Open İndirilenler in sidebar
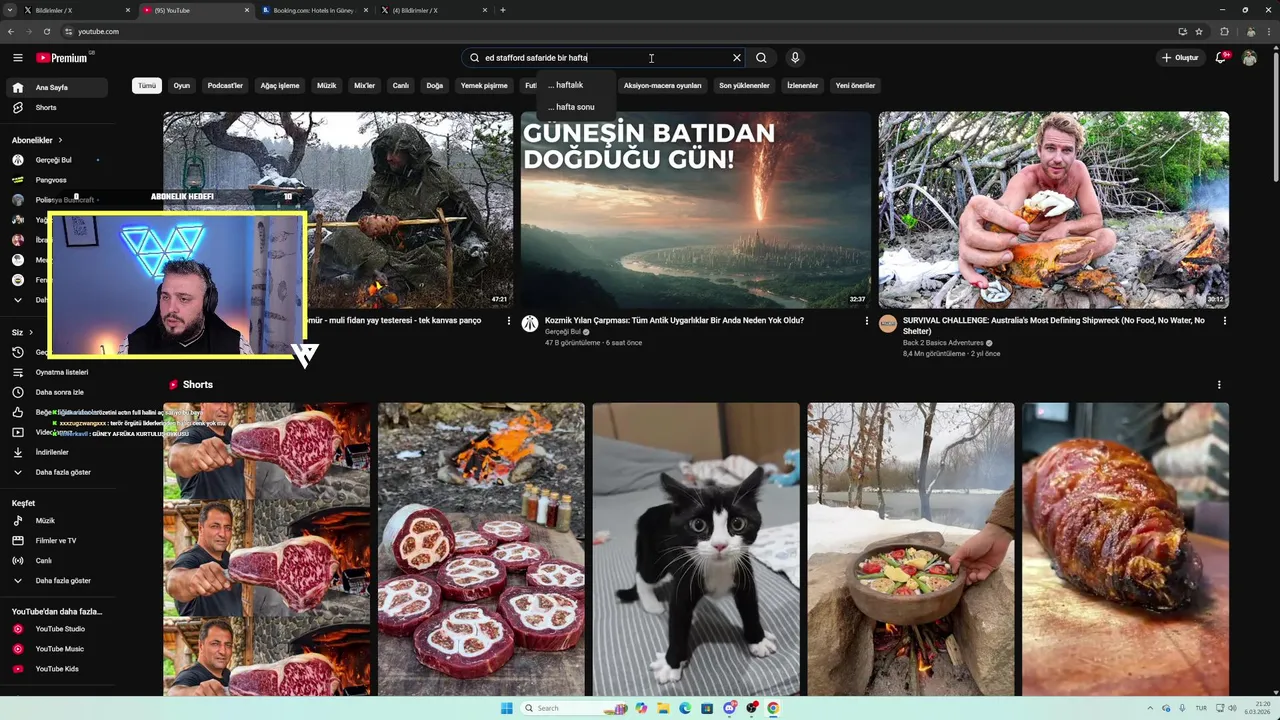 pyautogui.click(x=58, y=452)
